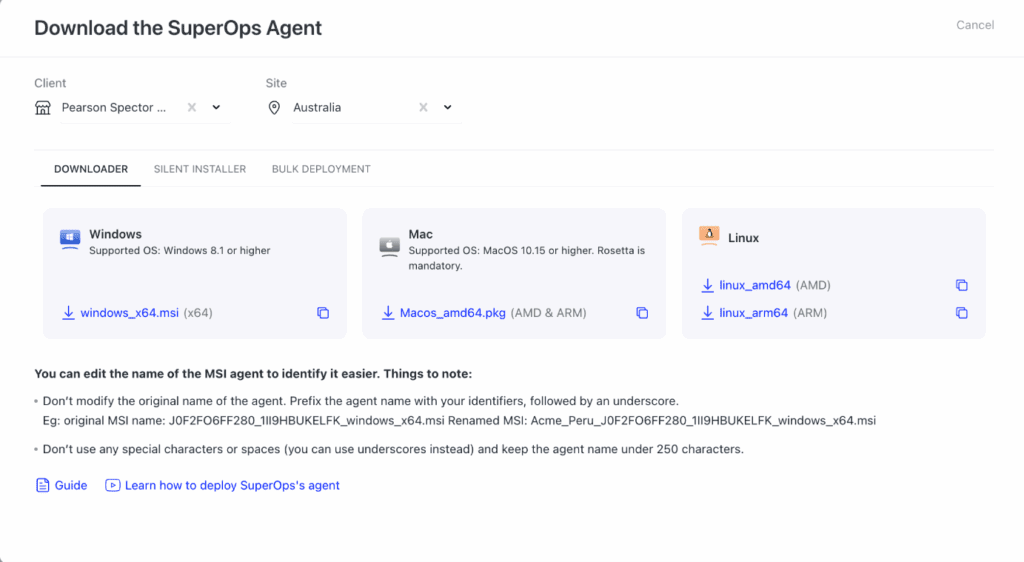1024x562 pixels.
Task: Download the windows_x64.msi installer
Action: tap(128, 313)
